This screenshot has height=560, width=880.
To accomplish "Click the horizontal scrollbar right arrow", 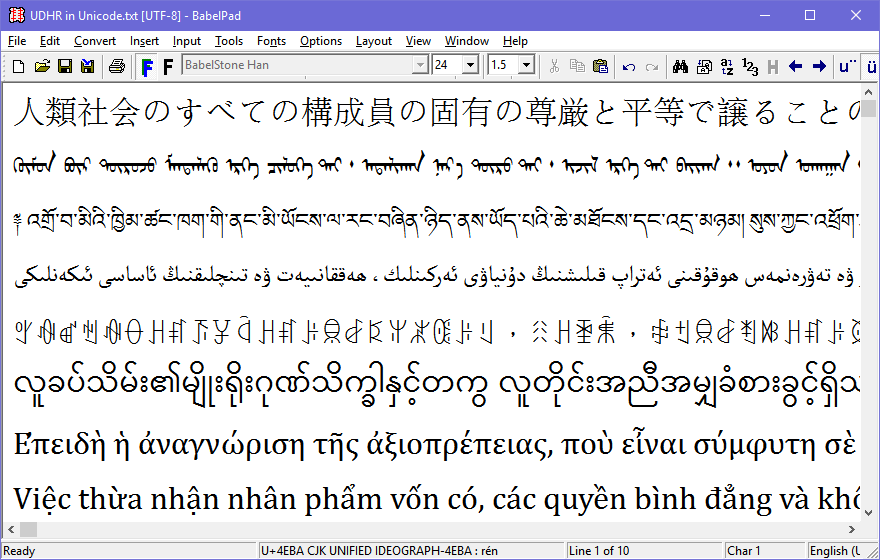I will [853, 529].
